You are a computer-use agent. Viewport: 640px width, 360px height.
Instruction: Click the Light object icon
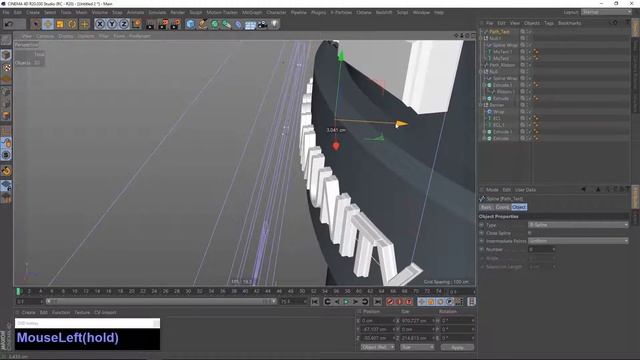point(275,24)
